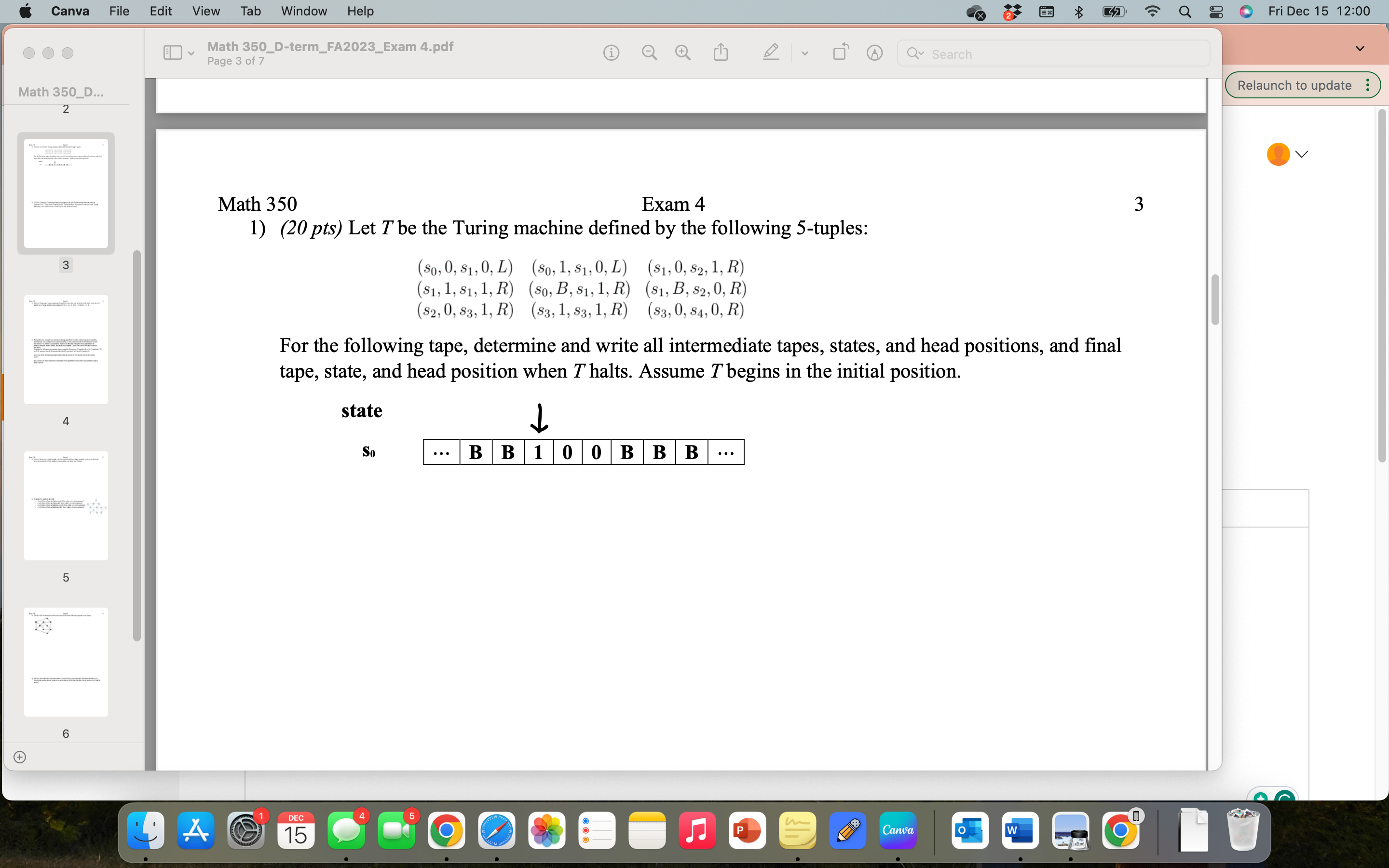Select the markup pencil tool
The image size is (1389, 868).
pyautogui.click(x=770, y=52)
